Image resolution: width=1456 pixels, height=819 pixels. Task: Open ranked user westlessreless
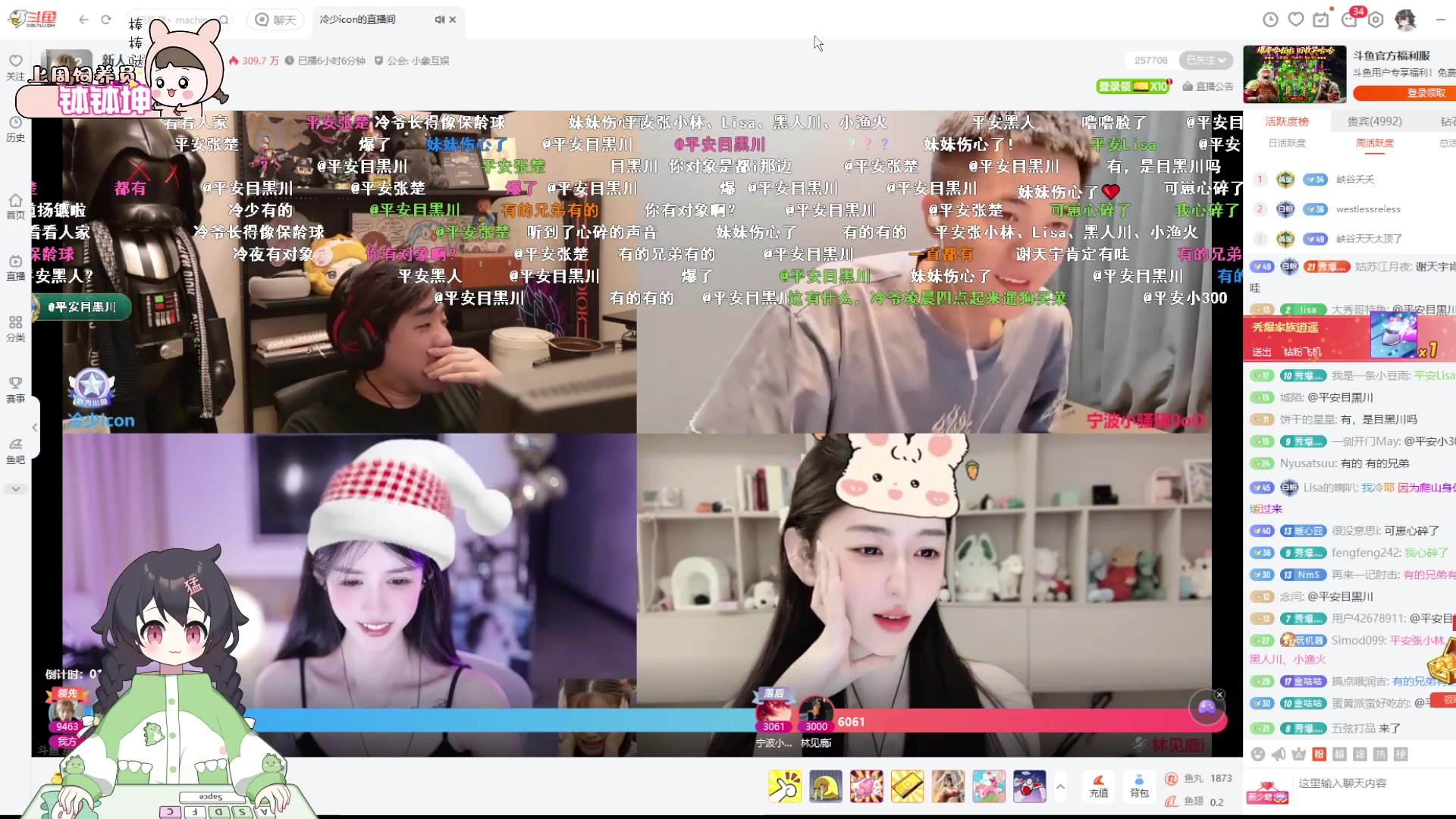click(1368, 209)
